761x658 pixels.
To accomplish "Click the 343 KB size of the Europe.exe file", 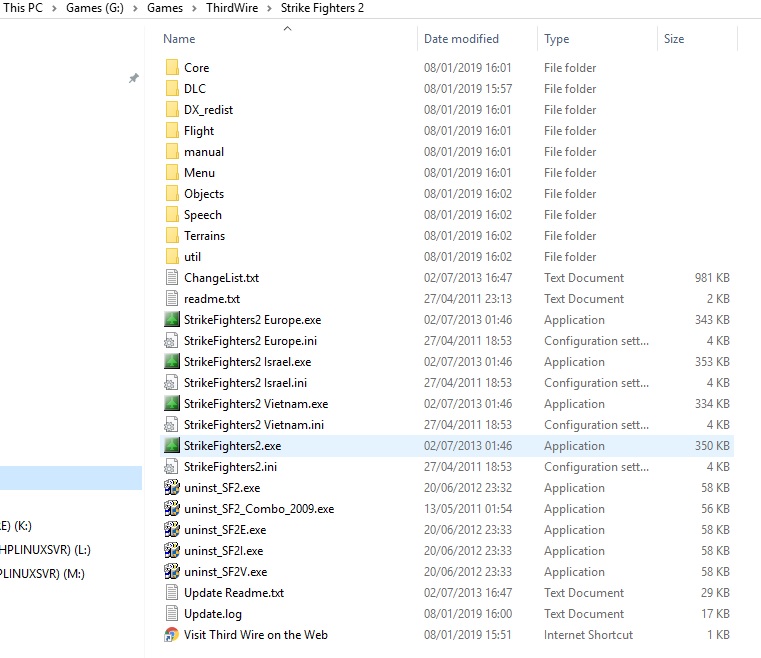I will coord(712,320).
